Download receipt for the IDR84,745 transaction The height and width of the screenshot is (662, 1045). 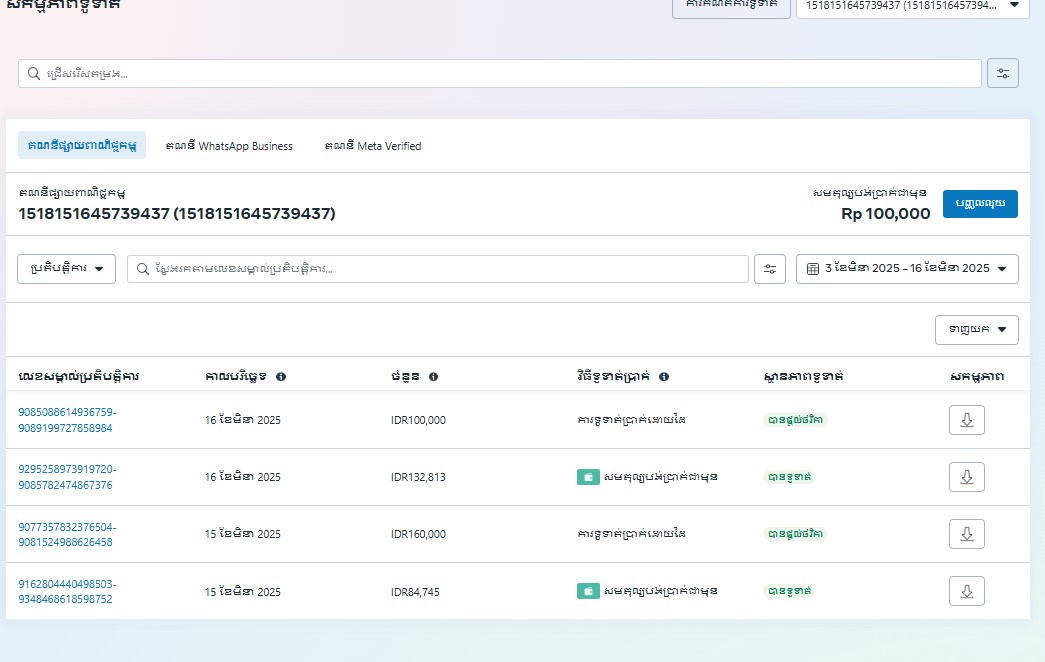pos(966,591)
